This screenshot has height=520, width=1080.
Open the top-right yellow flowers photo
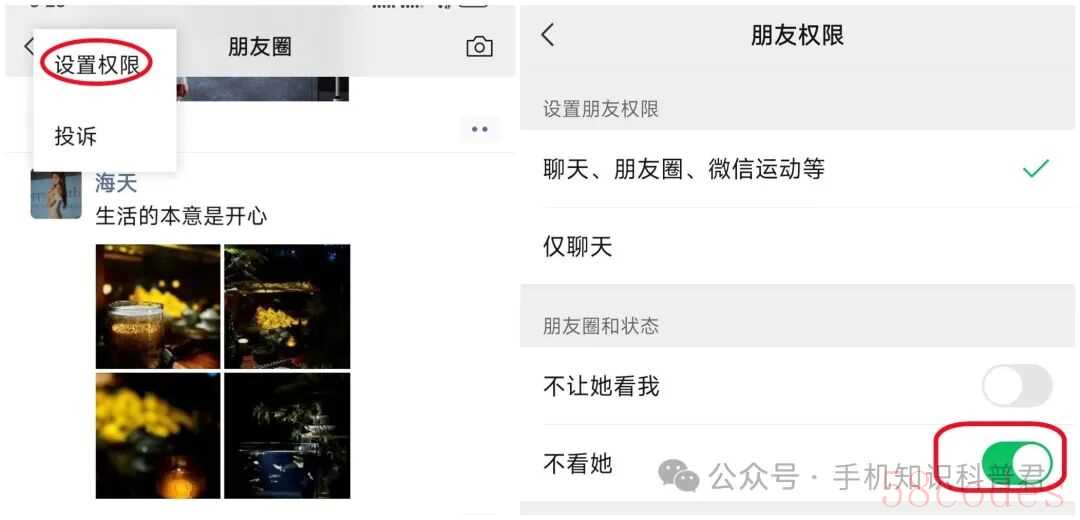coord(287,306)
